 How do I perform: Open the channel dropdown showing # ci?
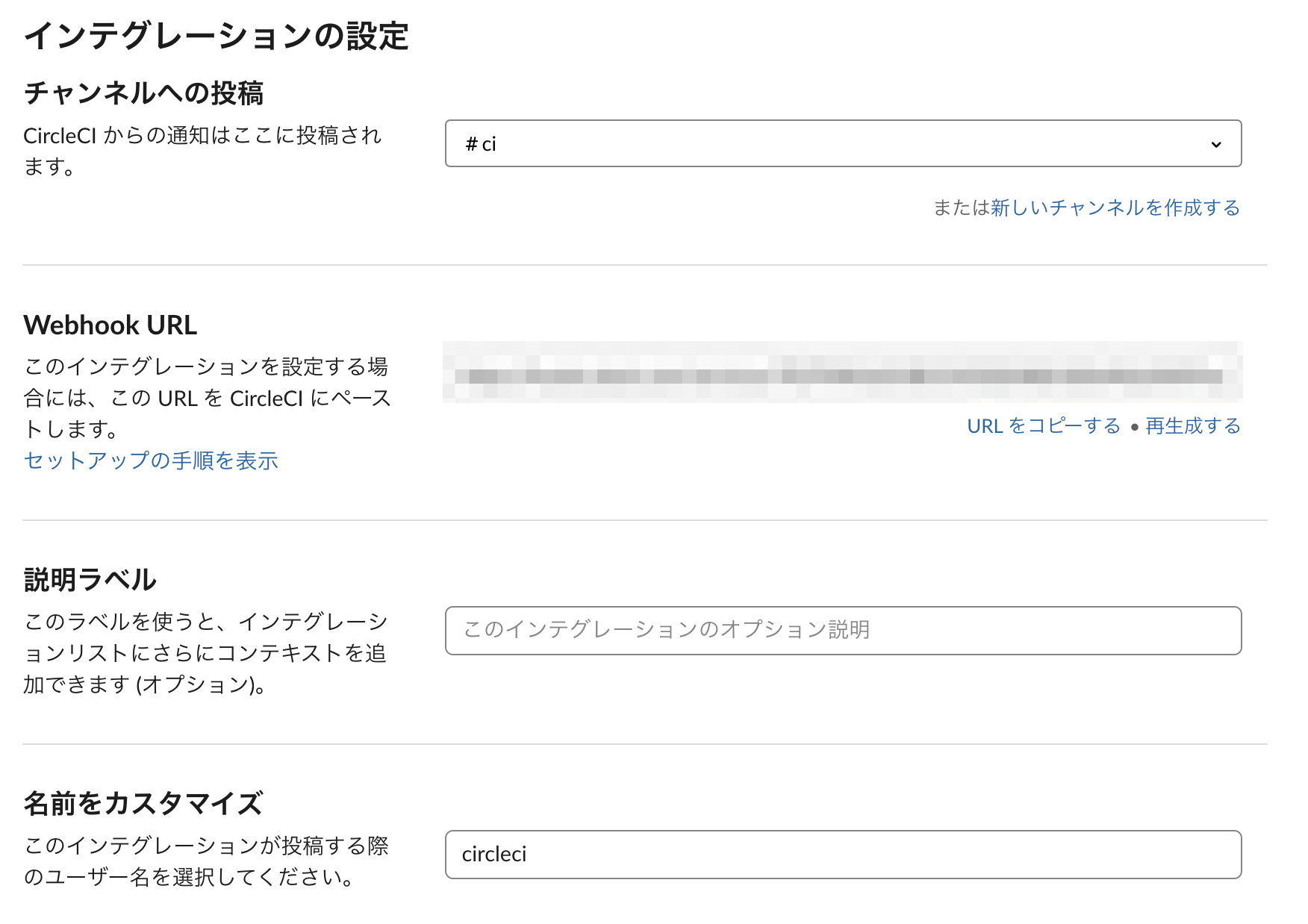tap(842, 143)
